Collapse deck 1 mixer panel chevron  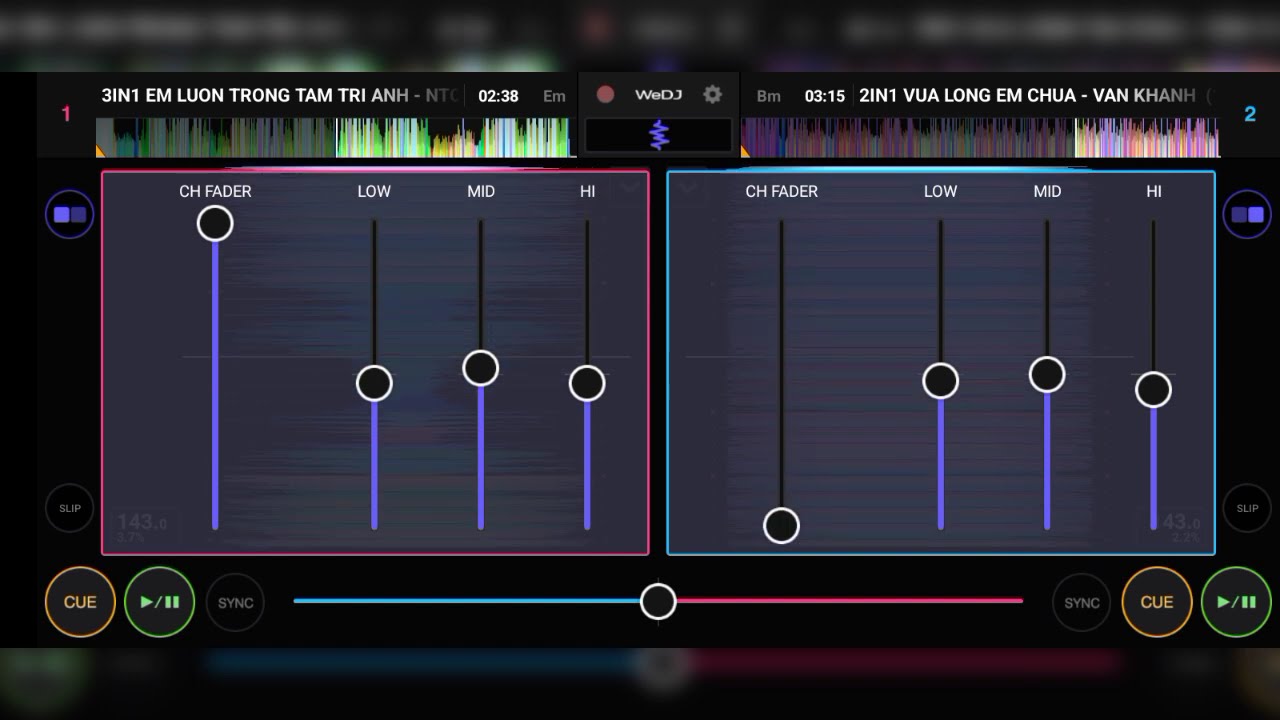[x=629, y=187]
